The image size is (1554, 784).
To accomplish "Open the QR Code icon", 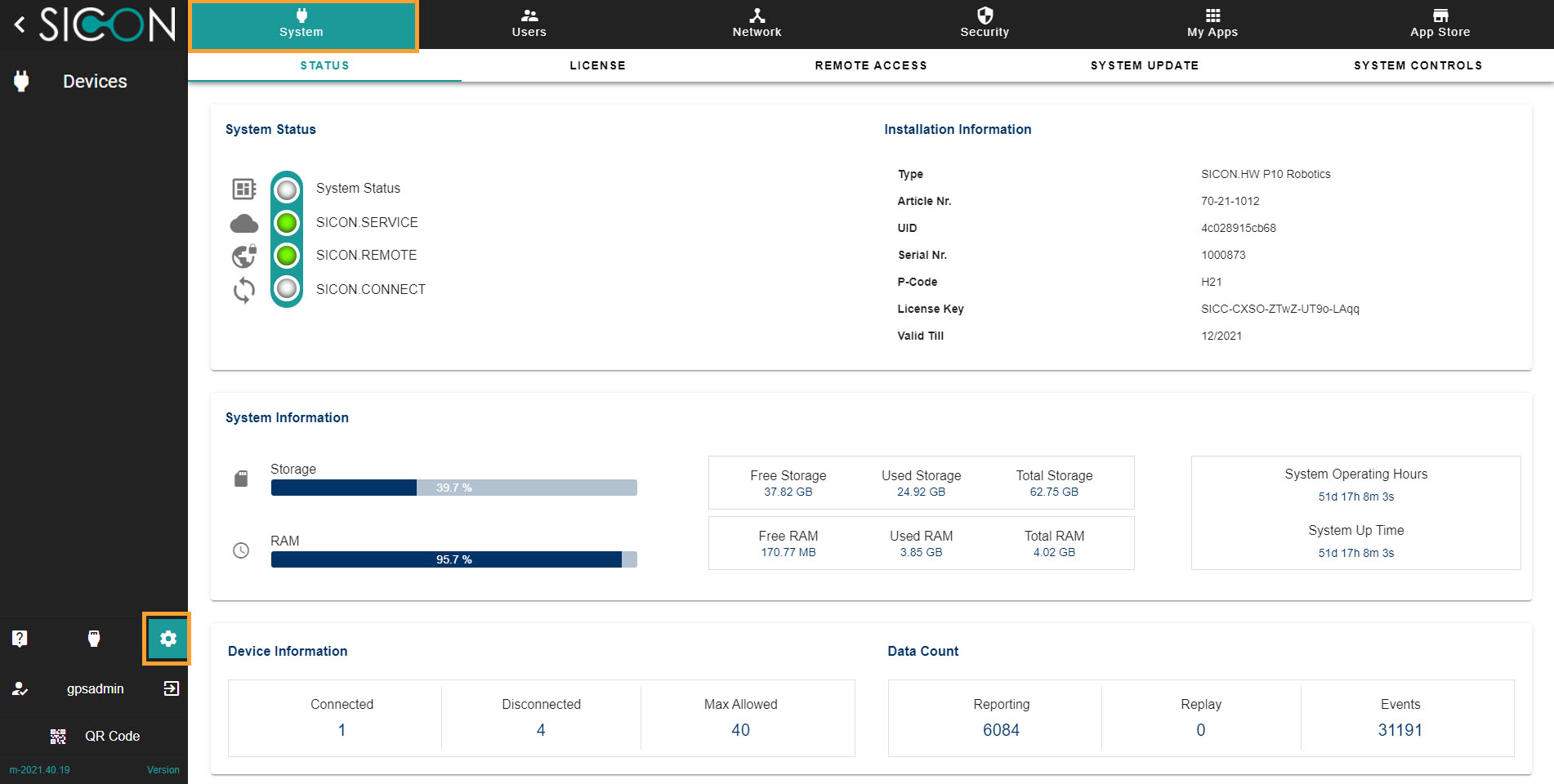I will 58,737.
